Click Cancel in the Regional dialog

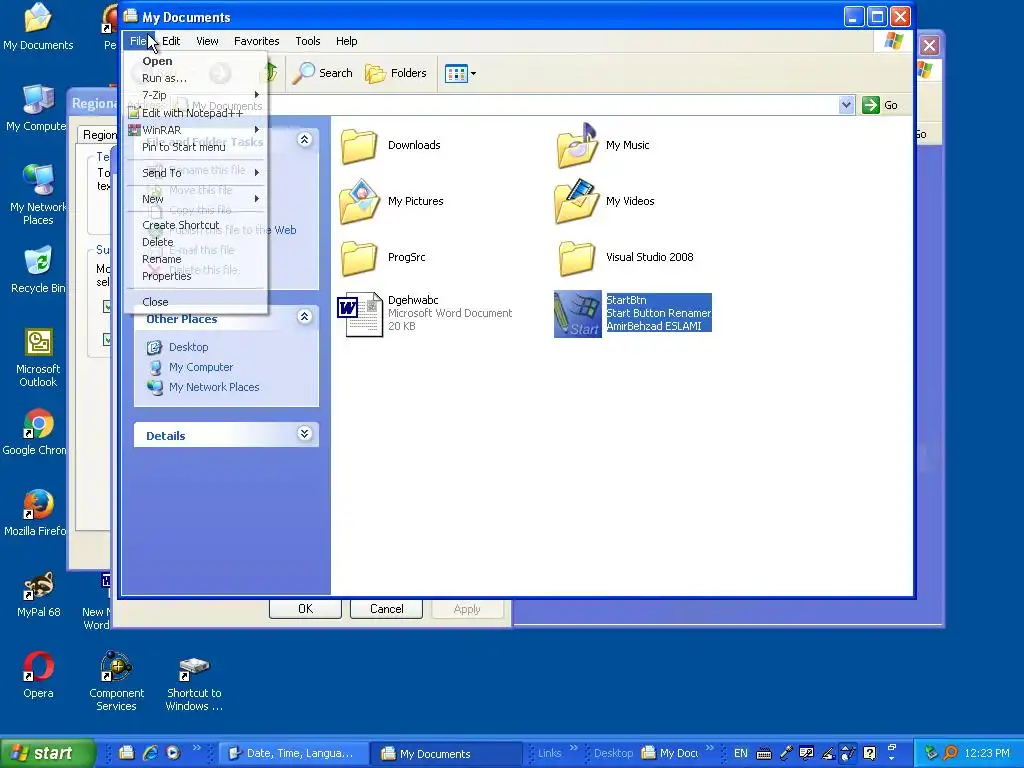click(x=387, y=609)
